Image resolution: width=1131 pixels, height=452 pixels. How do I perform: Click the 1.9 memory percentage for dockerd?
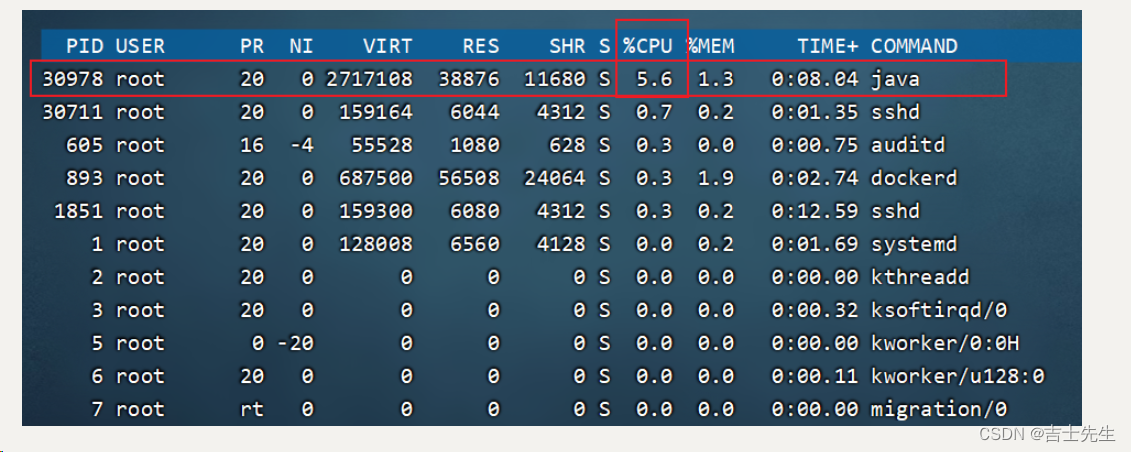coord(716,178)
